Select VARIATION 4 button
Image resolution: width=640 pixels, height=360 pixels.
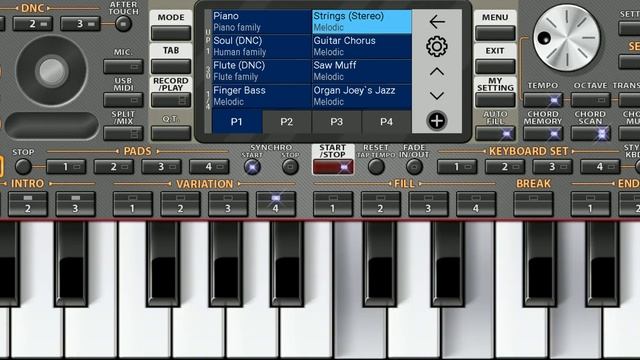click(276, 204)
